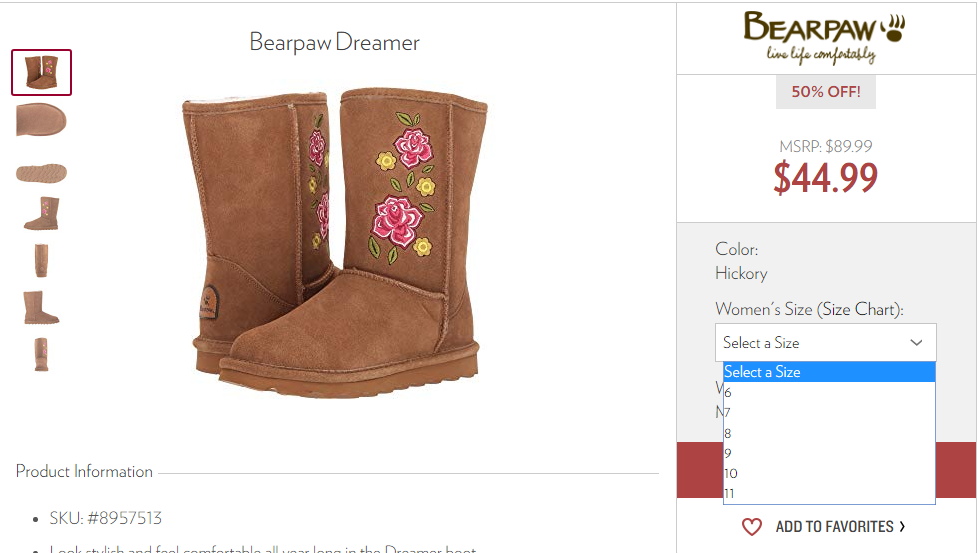This screenshot has width=978, height=553.
Task: View the boot top-down toe thumbnail
Action: [41, 120]
